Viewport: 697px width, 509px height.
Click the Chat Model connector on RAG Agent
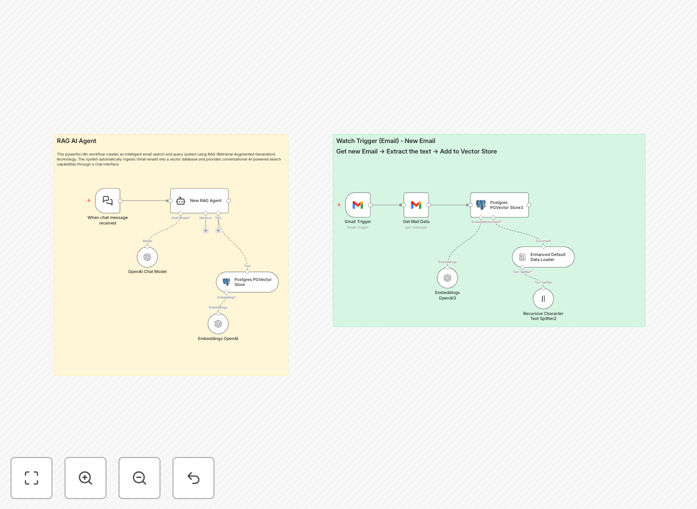point(181,214)
